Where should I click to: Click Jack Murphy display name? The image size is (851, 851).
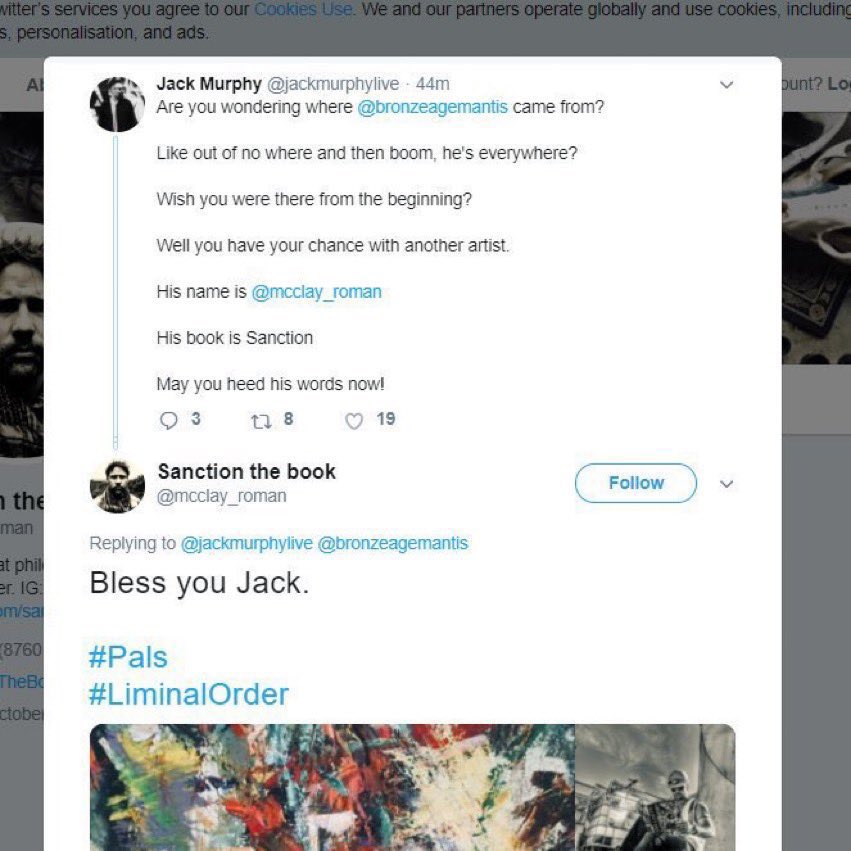coord(209,84)
